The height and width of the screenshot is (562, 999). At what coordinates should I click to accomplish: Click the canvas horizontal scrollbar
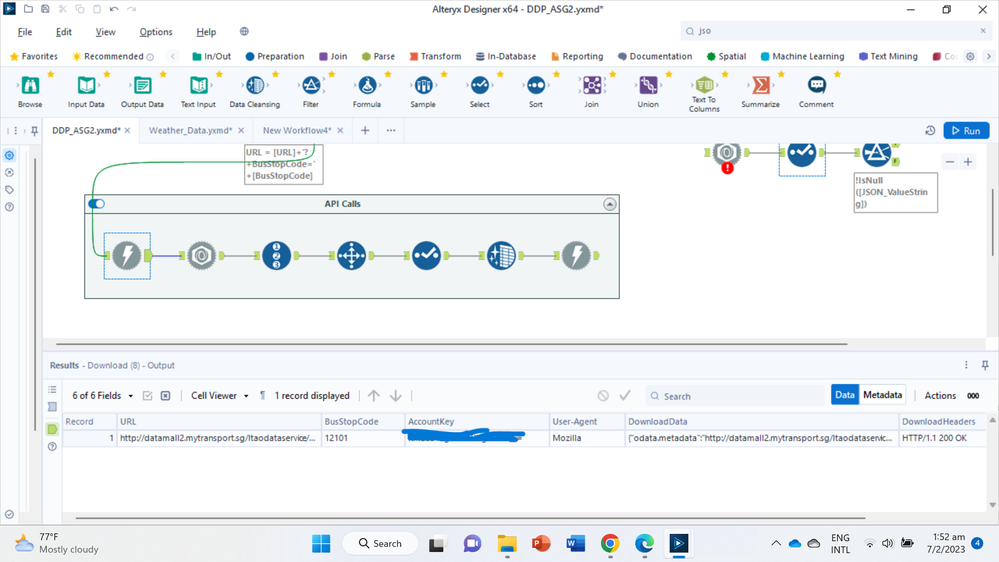click(x=452, y=344)
